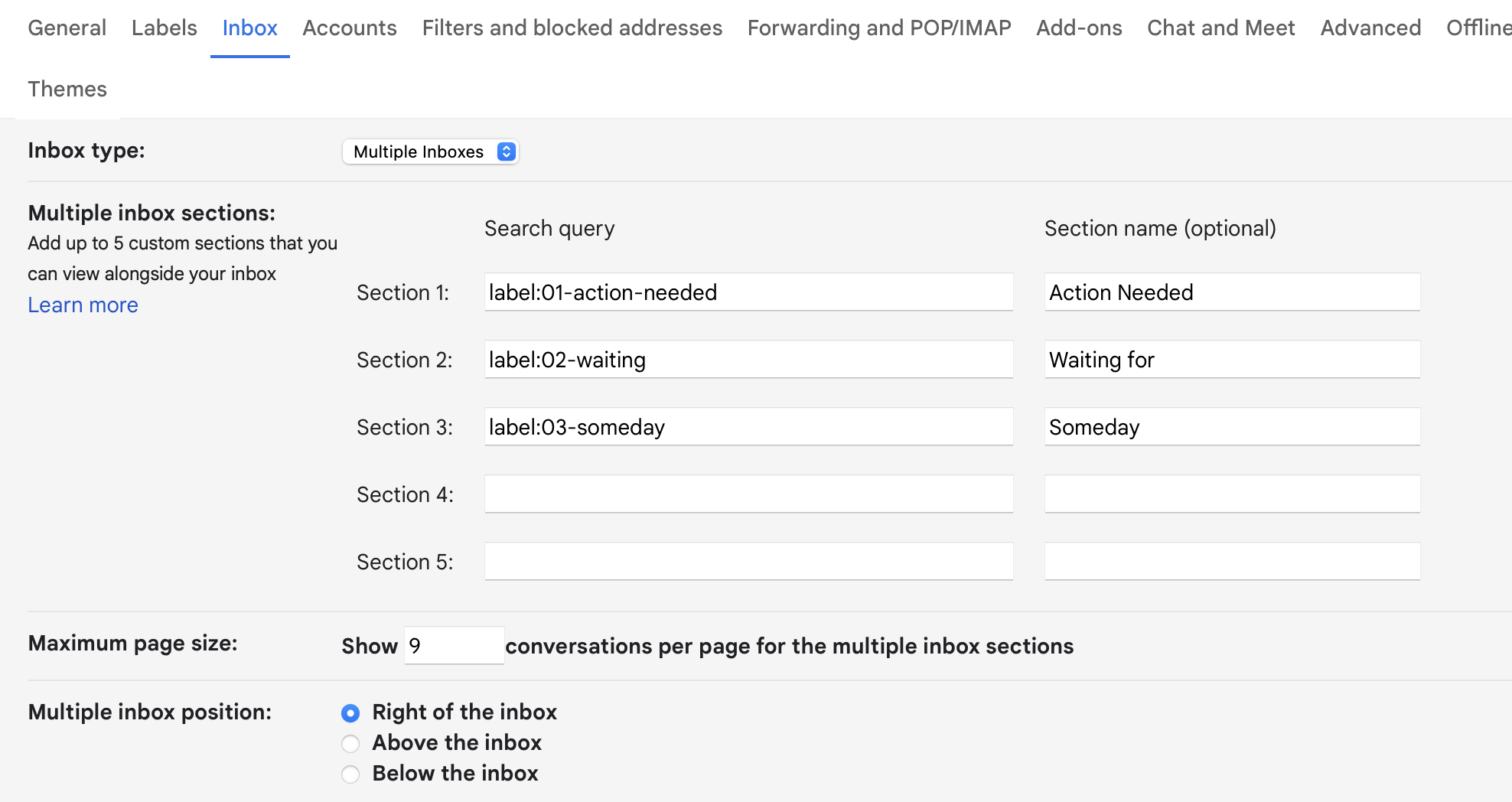The width and height of the screenshot is (1512, 802).
Task: Open the Inbox type dropdown
Action: point(430,151)
